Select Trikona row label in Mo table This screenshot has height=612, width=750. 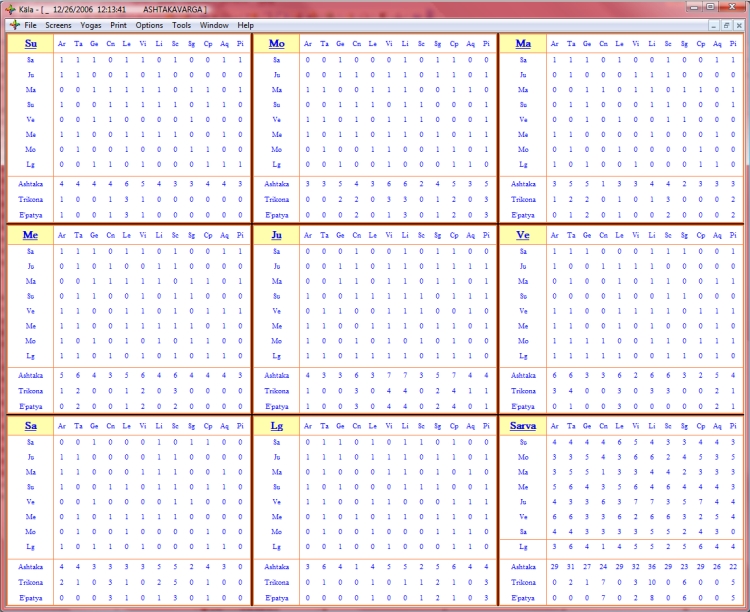276,200
